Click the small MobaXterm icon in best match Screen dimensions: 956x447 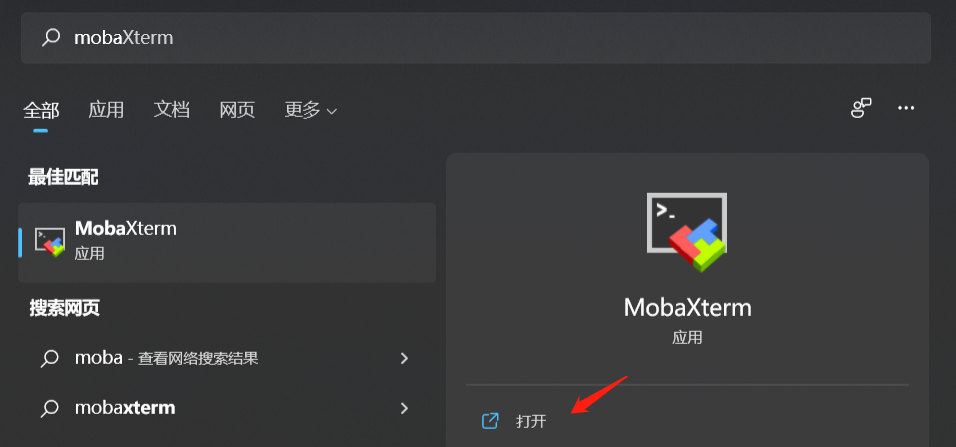click(50, 243)
